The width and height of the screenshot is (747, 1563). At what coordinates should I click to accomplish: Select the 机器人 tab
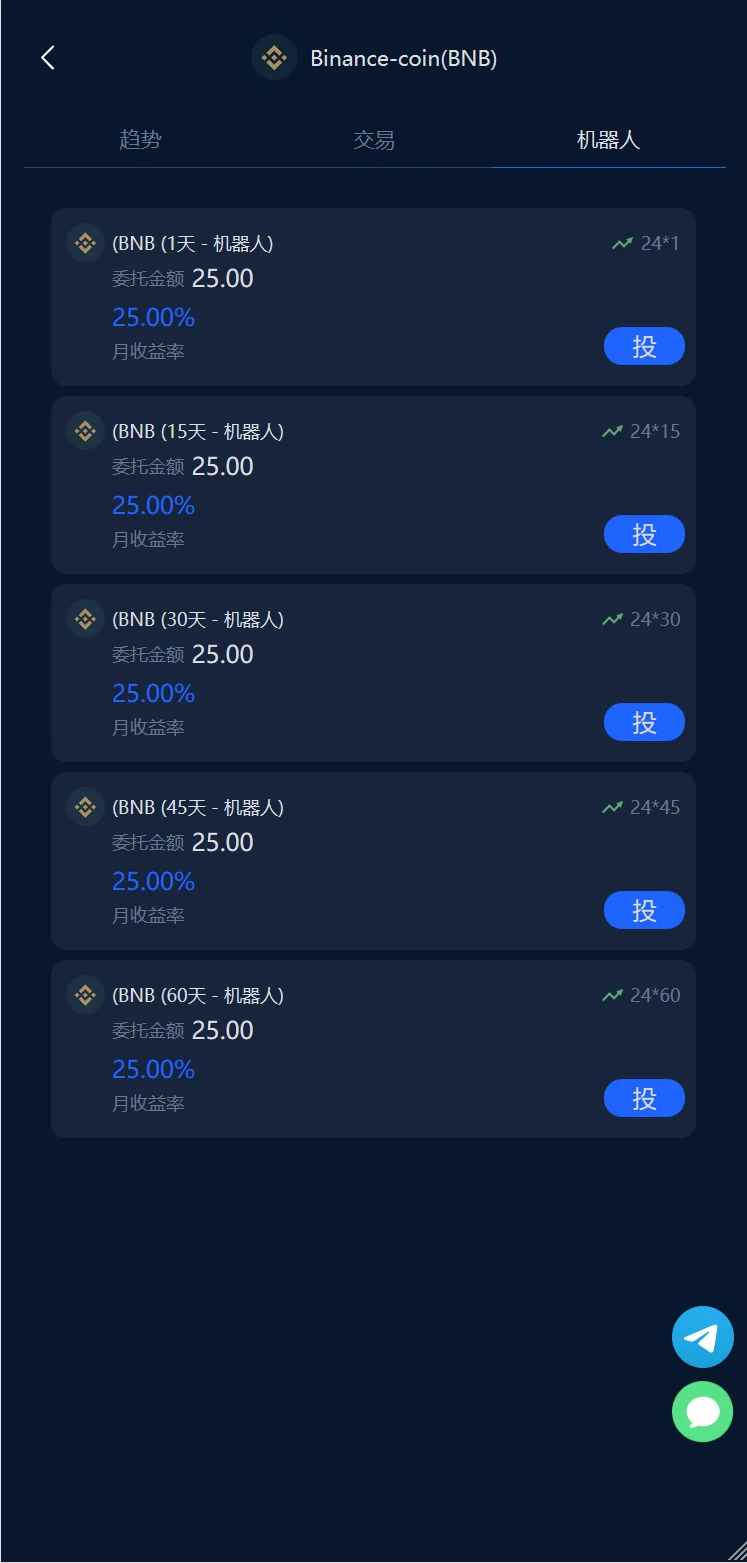coord(608,140)
